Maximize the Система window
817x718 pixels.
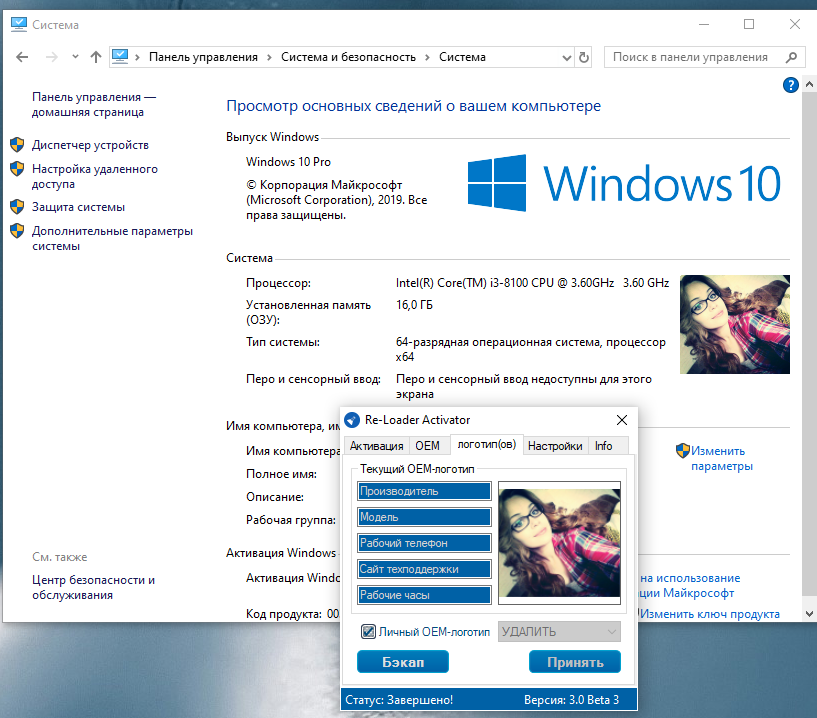click(749, 24)
